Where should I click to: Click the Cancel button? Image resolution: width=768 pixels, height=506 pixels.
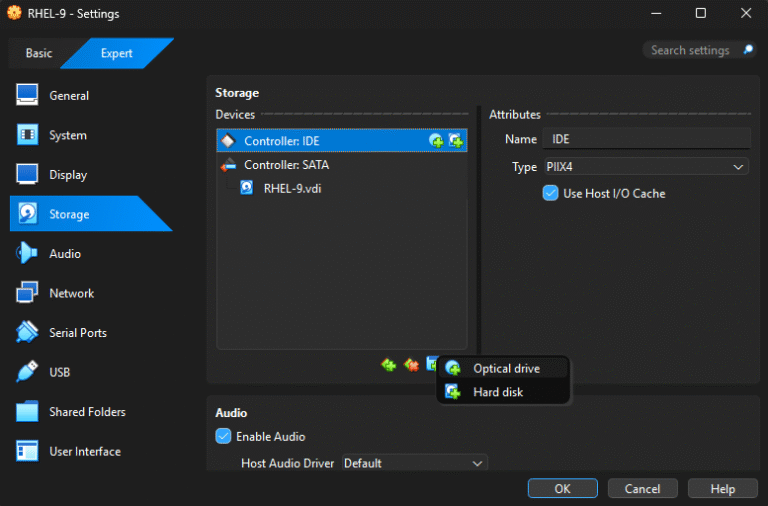click(x=642, y=489)
